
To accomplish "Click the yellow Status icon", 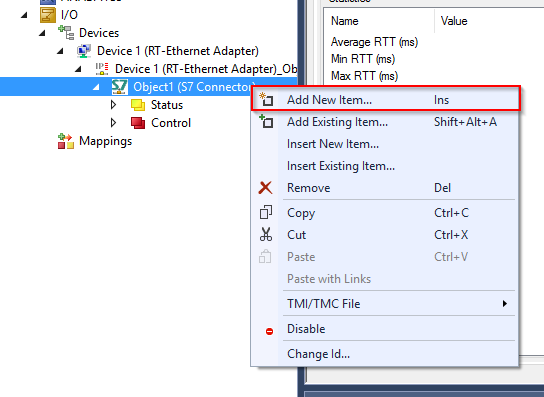I will tap(138, 105).
